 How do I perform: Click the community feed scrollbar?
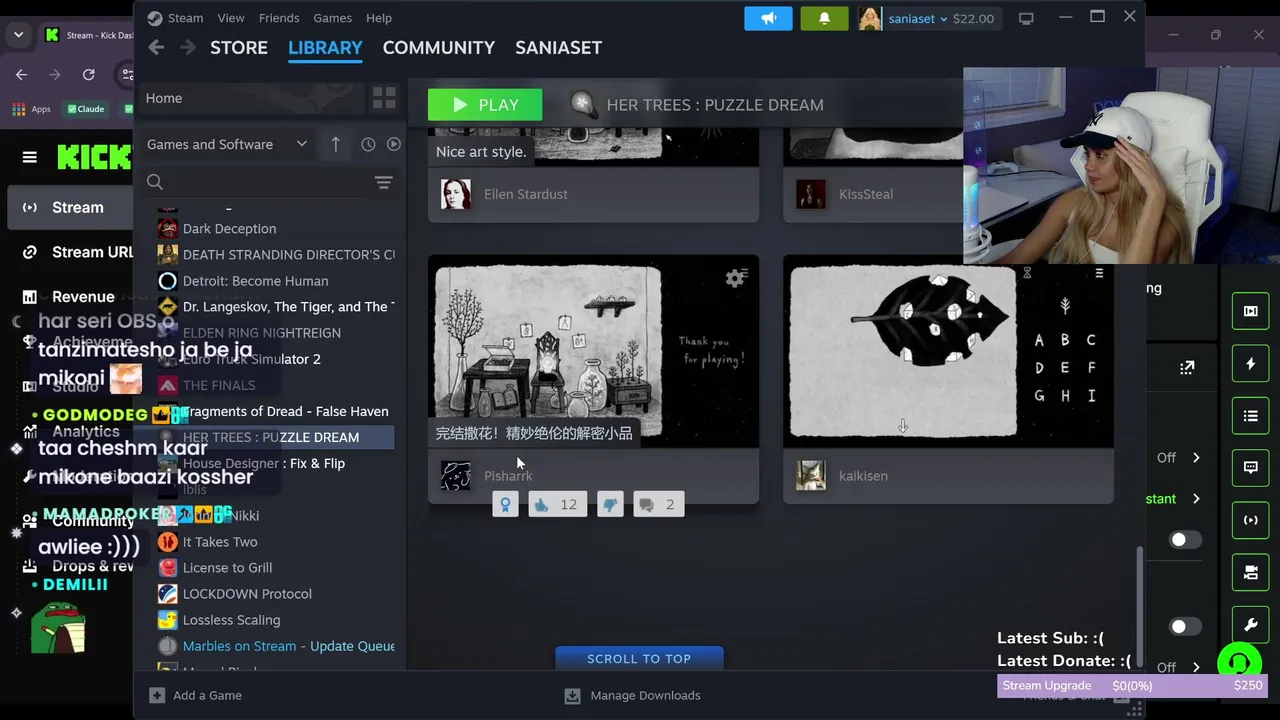pos(1139,606)
